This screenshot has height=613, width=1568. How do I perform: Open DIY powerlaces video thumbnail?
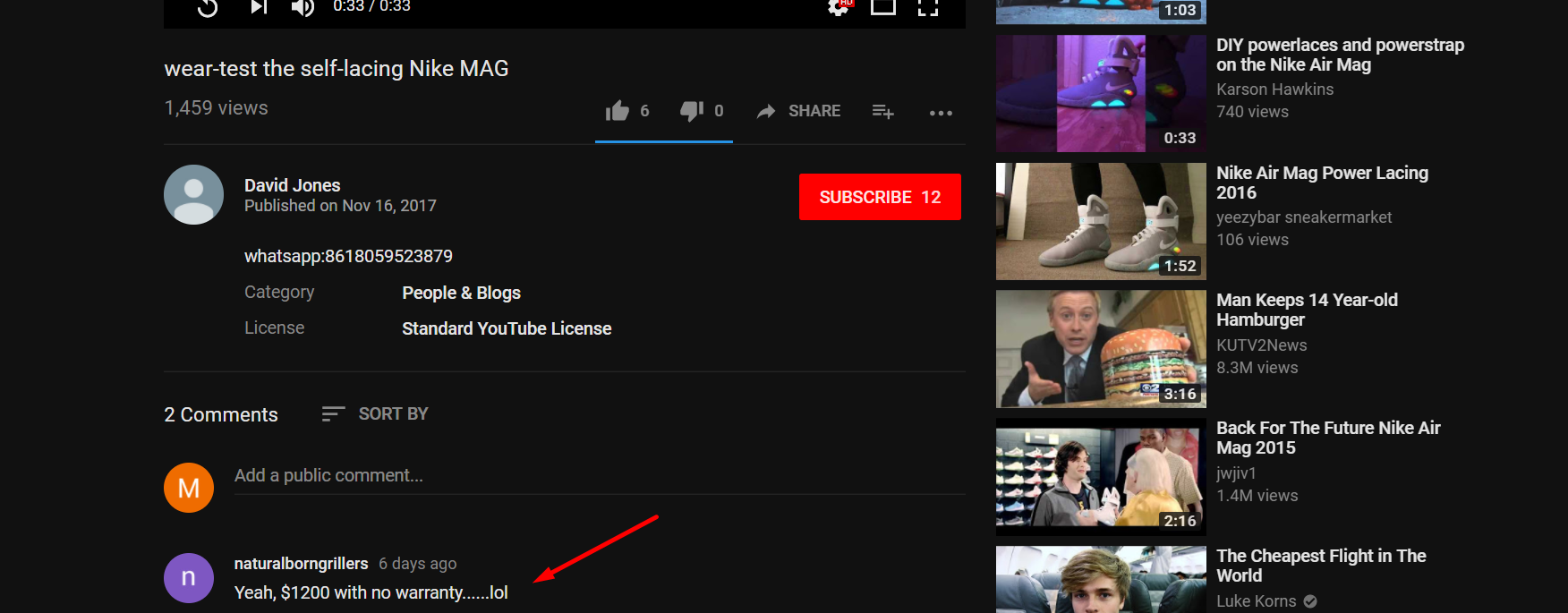(1101, 93)
